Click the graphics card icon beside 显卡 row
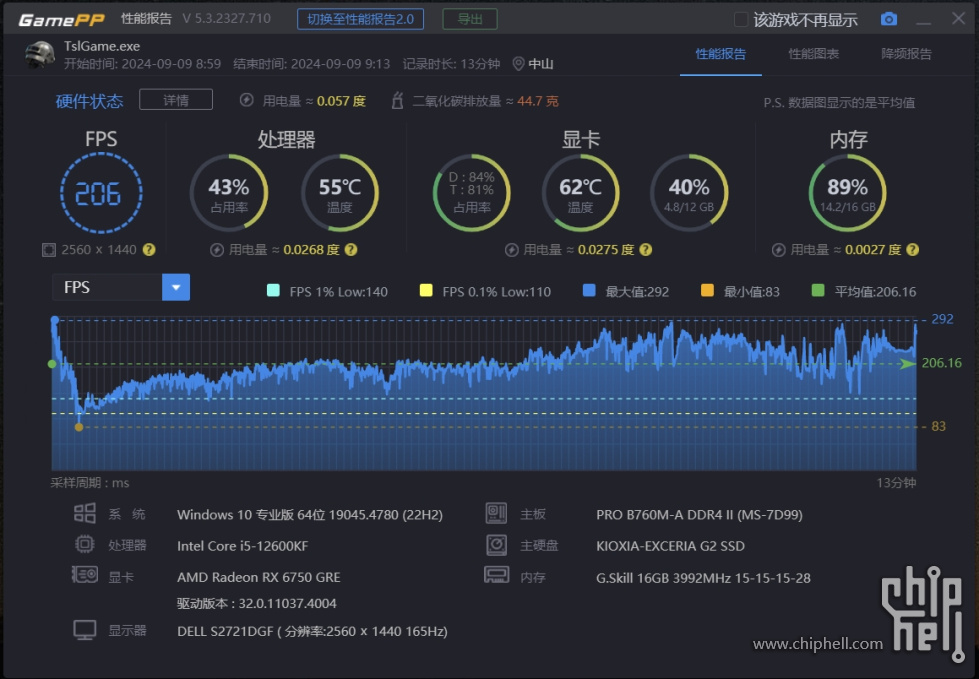 (x=84, y=575)
